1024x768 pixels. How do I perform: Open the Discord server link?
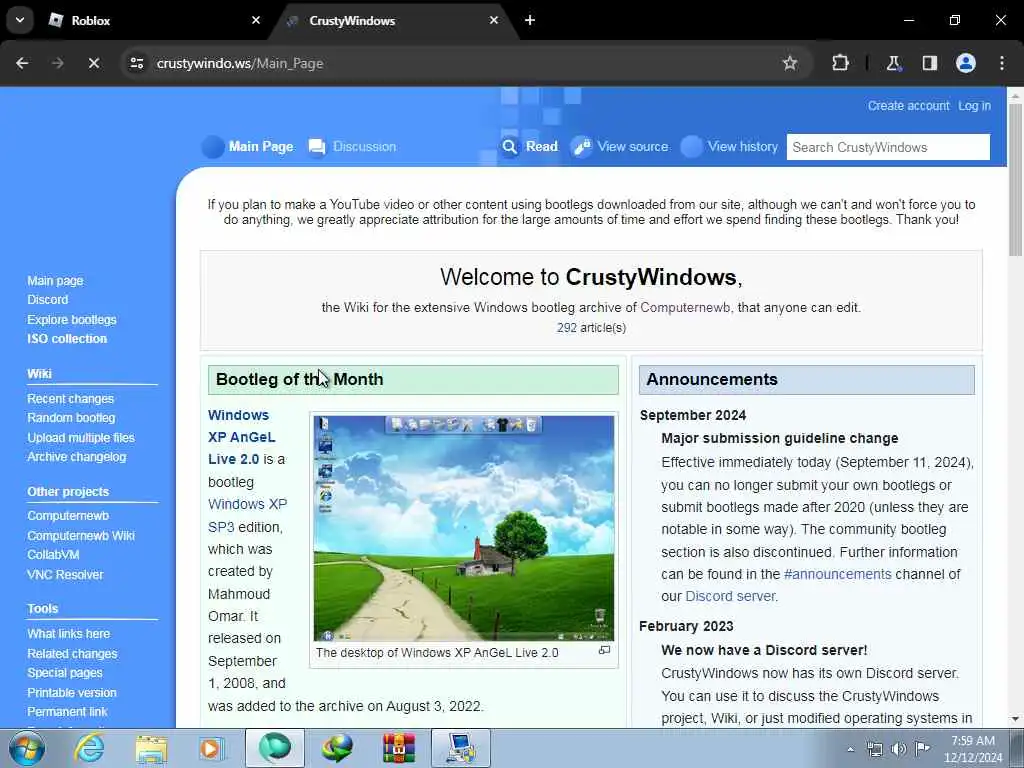(x=730, y=596)
